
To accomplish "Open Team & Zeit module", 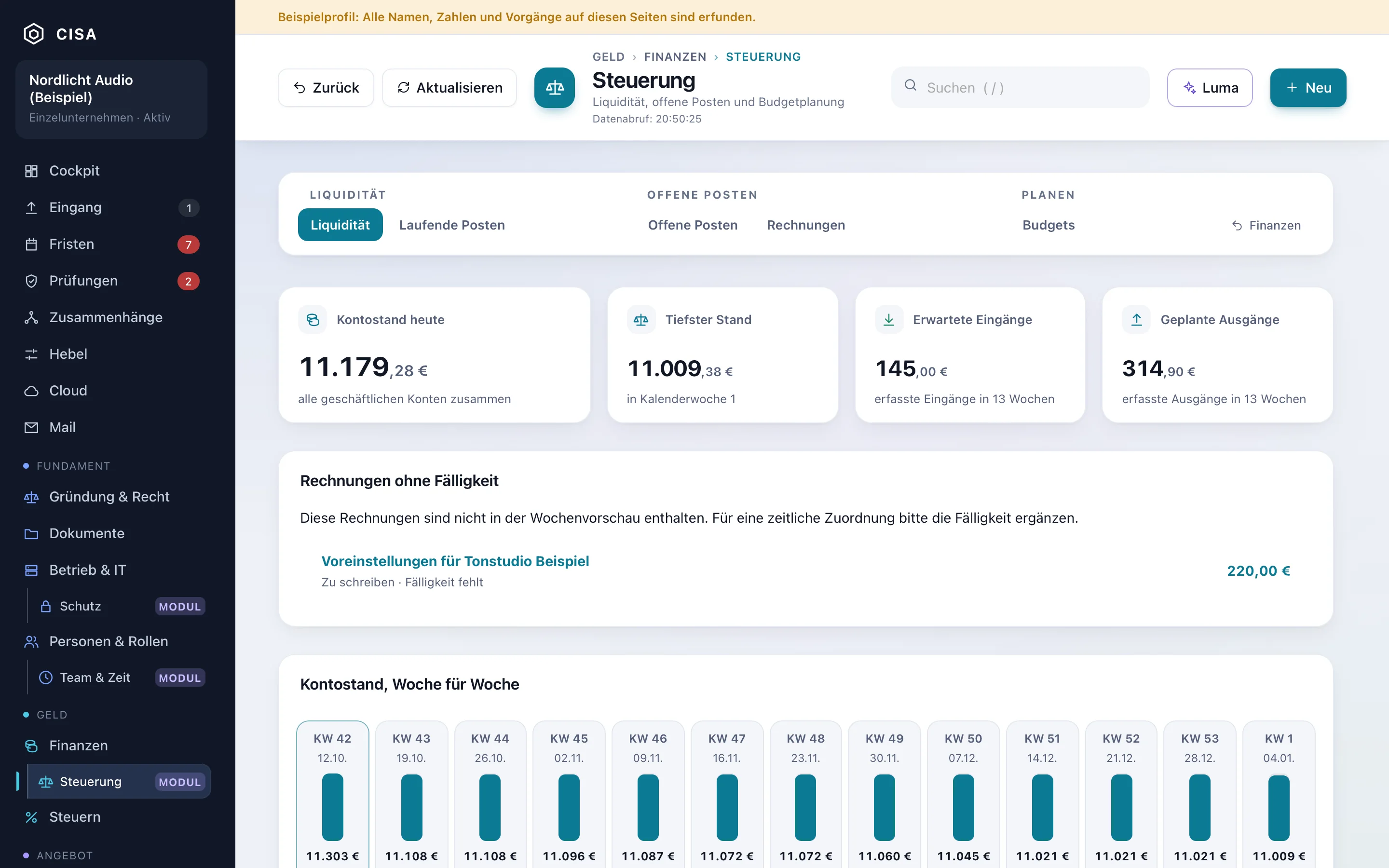I will 120,678.
